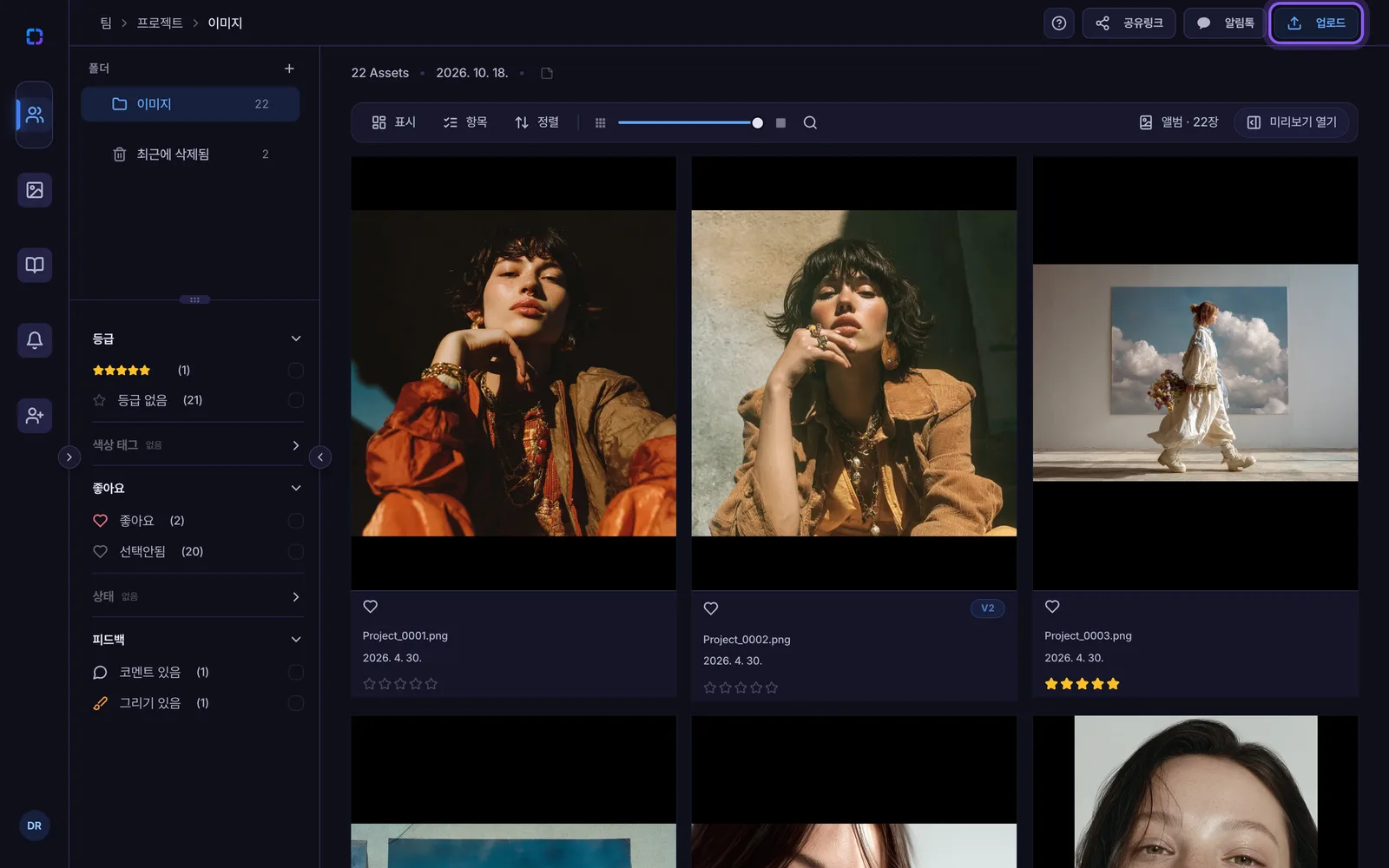Like Project_0002.png with heart icon

click(711, 608)
